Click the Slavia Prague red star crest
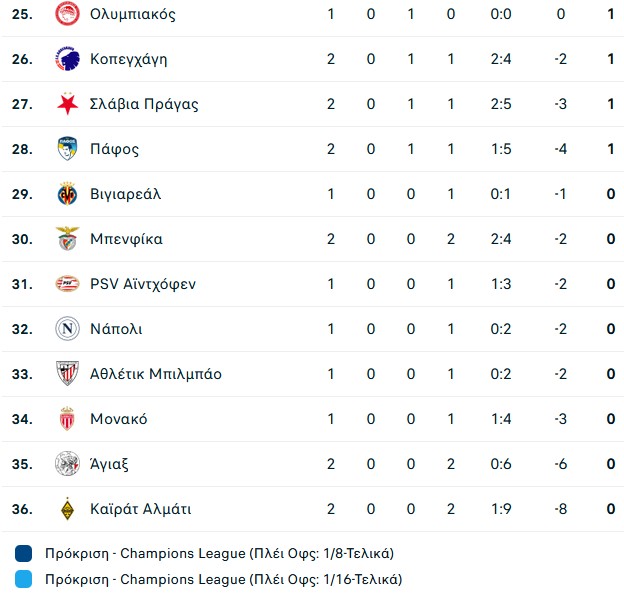This screenshot has height=601, width=624. 67,104
